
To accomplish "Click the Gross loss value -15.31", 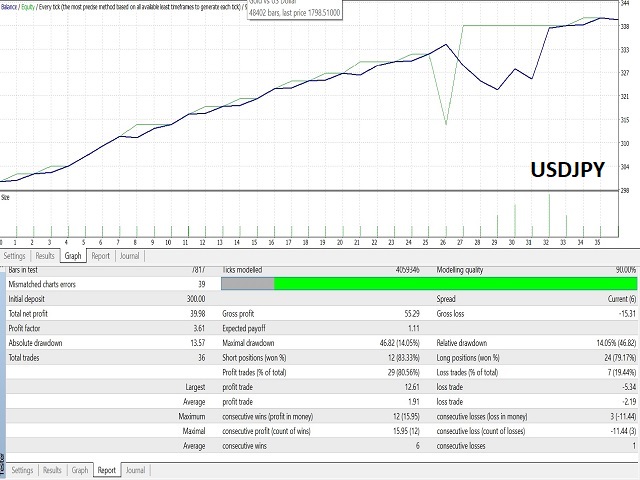I will pyautogui.click(x=628, y=313).
